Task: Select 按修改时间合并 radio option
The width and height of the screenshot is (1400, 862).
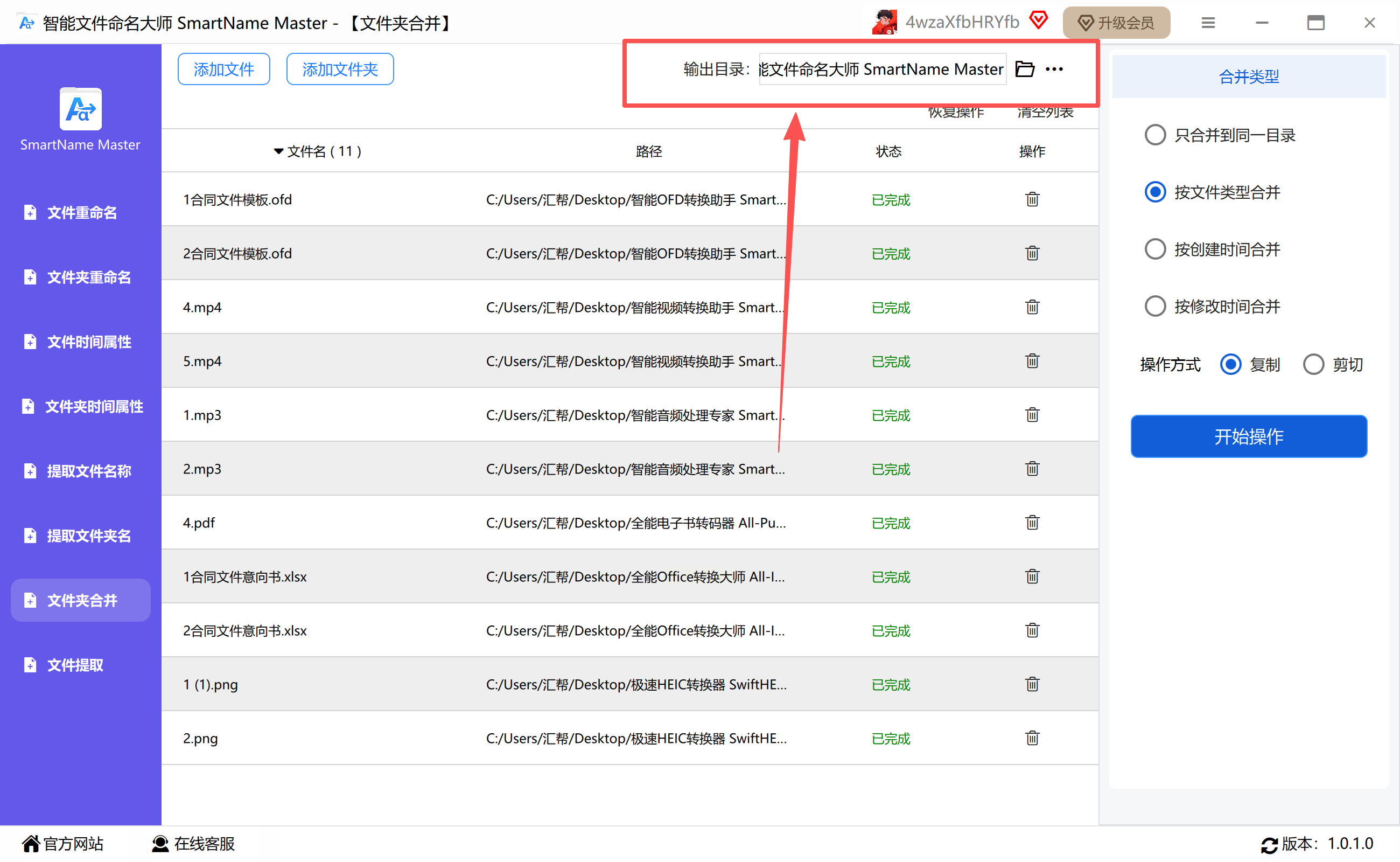Action: (x=1155, y=306)
